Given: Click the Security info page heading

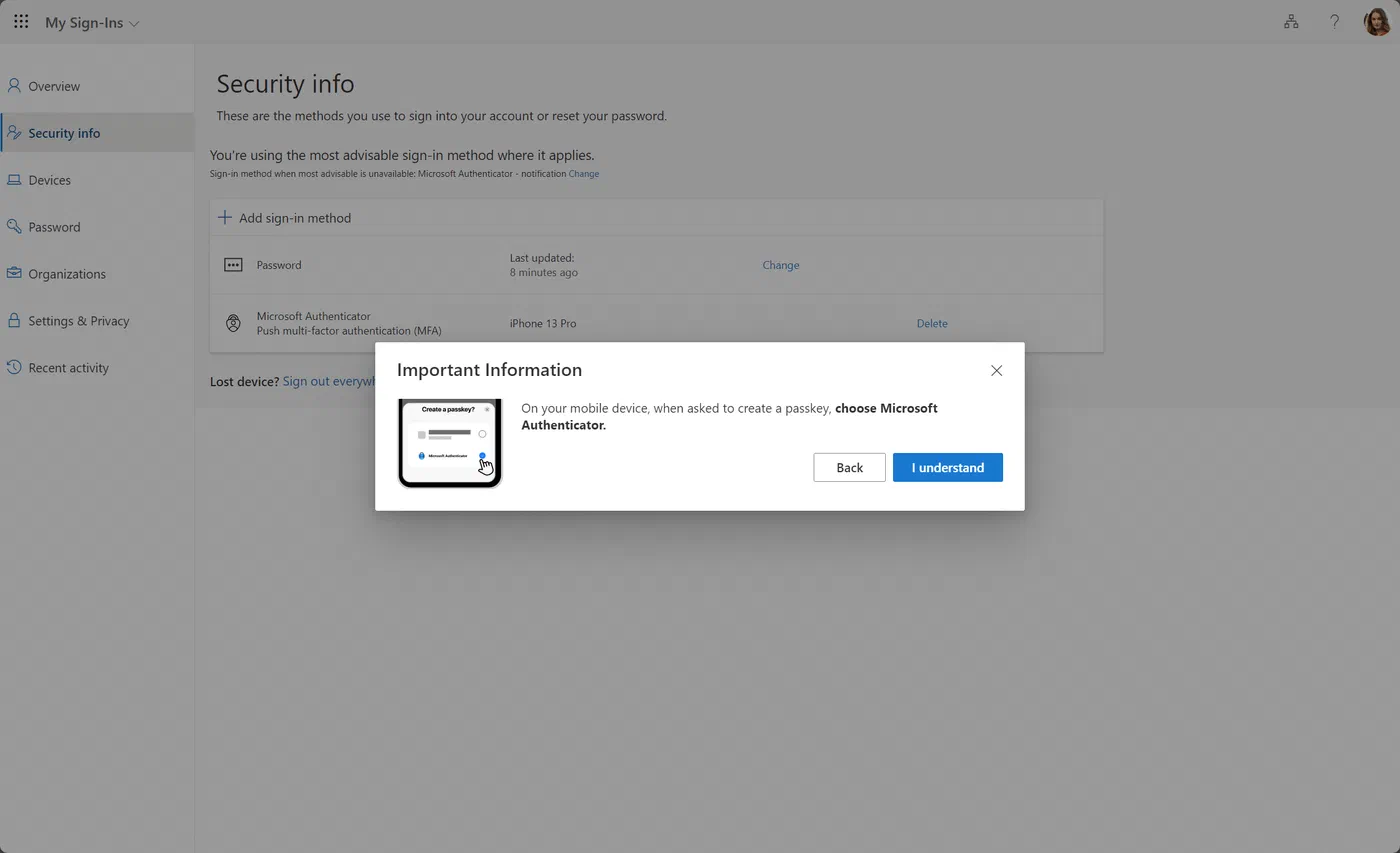Looking at the screenshot, I should pyautogui.click(x=285, y=84).
